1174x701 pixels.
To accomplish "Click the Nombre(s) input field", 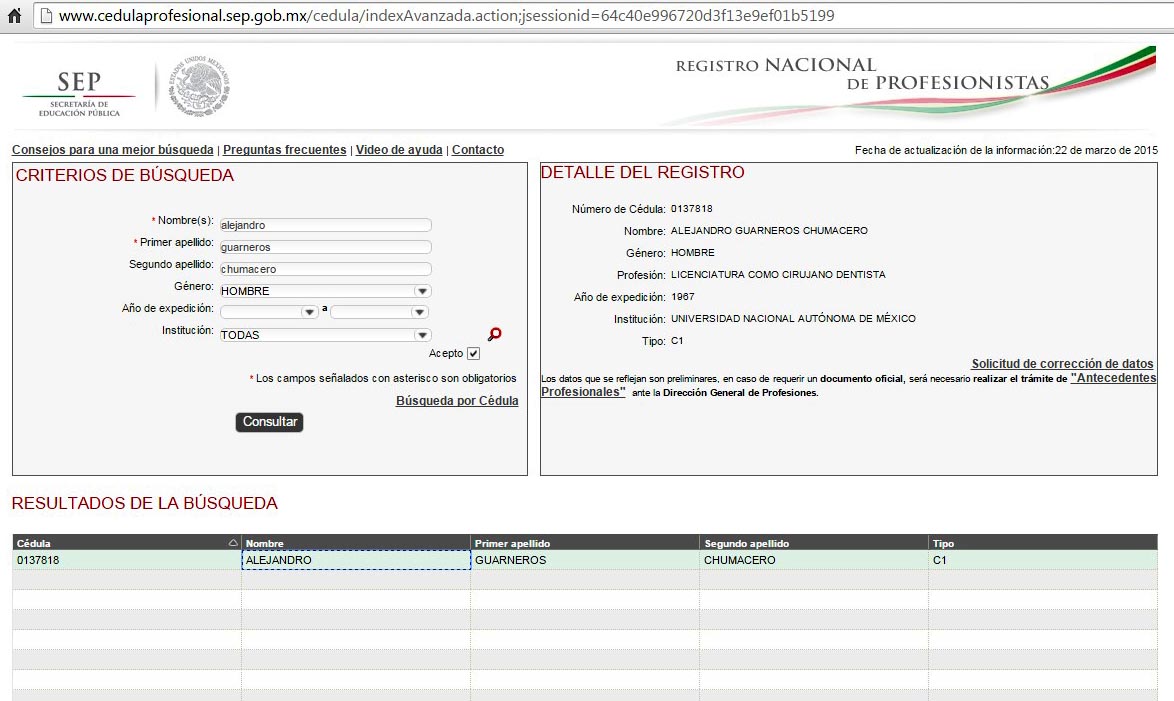I will [x=325, y=225].
